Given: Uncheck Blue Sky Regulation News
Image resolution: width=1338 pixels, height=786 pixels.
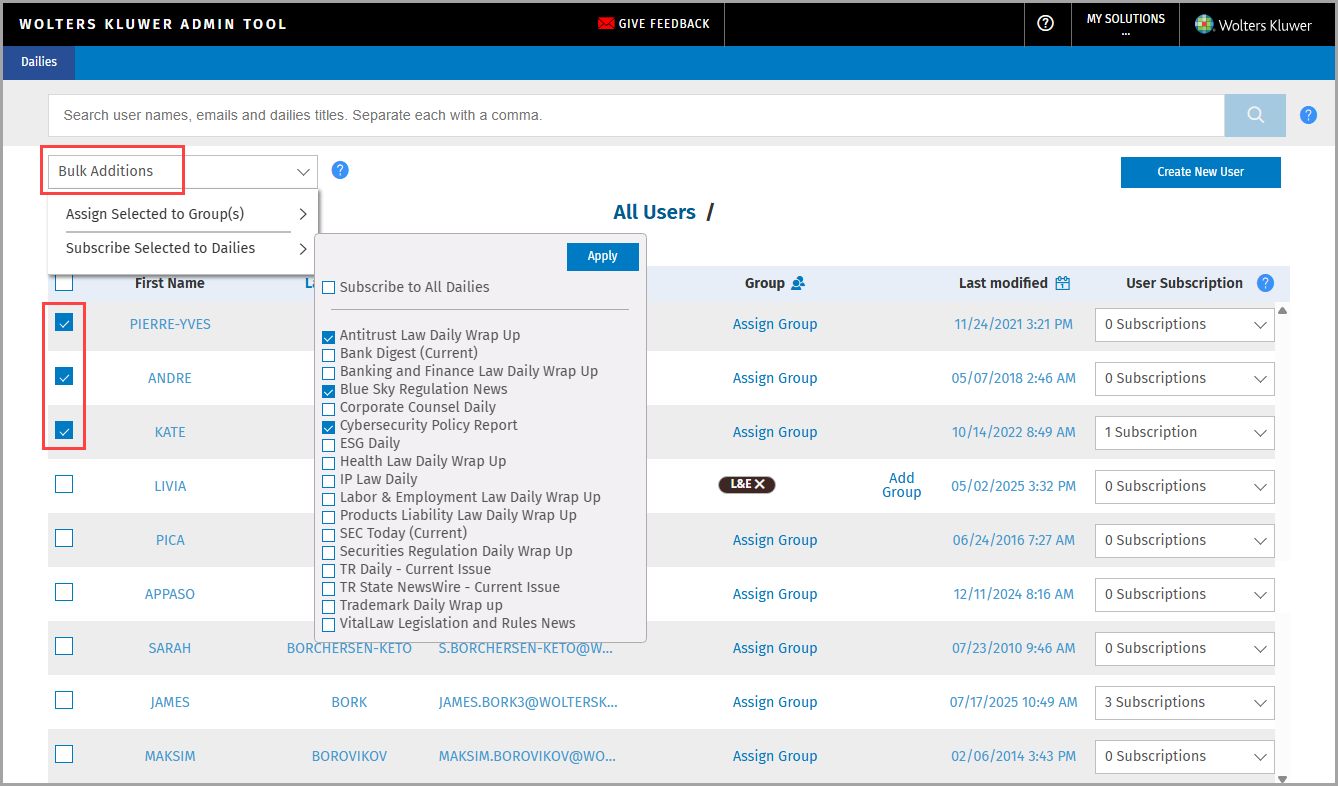Looking at the screenshot, I should pos(329,390).
